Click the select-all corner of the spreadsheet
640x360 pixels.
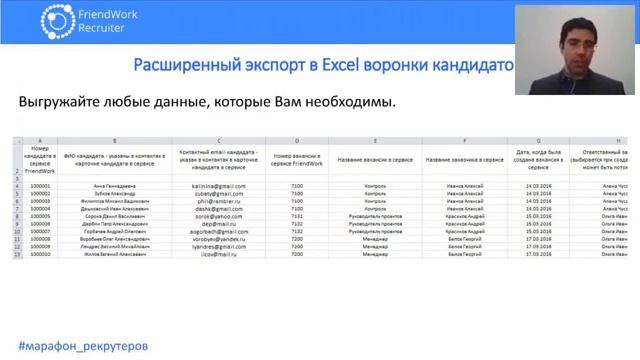click(18, 140)
